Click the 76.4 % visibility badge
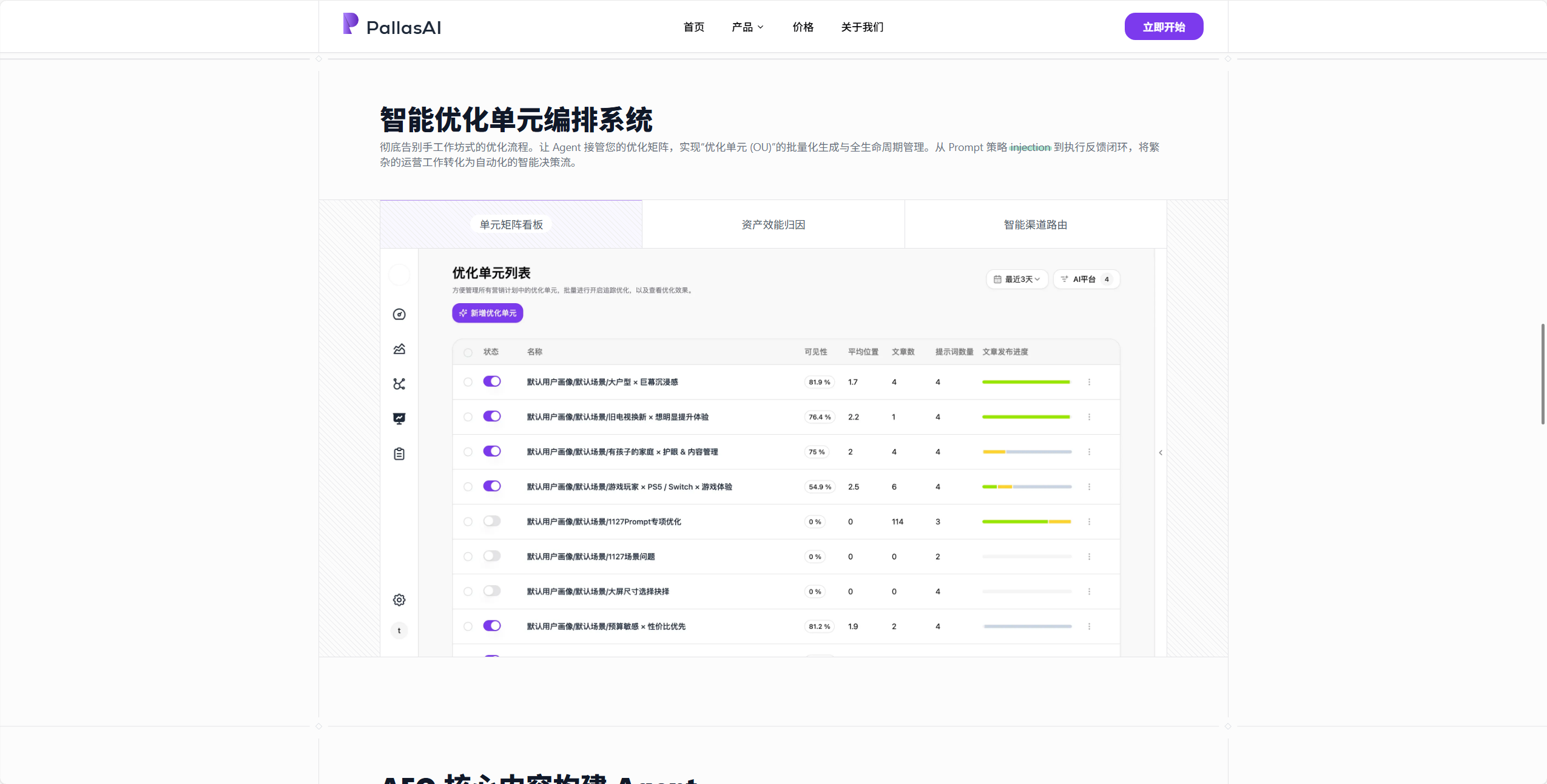The image size is (1547, 784). tap(819, 417)
